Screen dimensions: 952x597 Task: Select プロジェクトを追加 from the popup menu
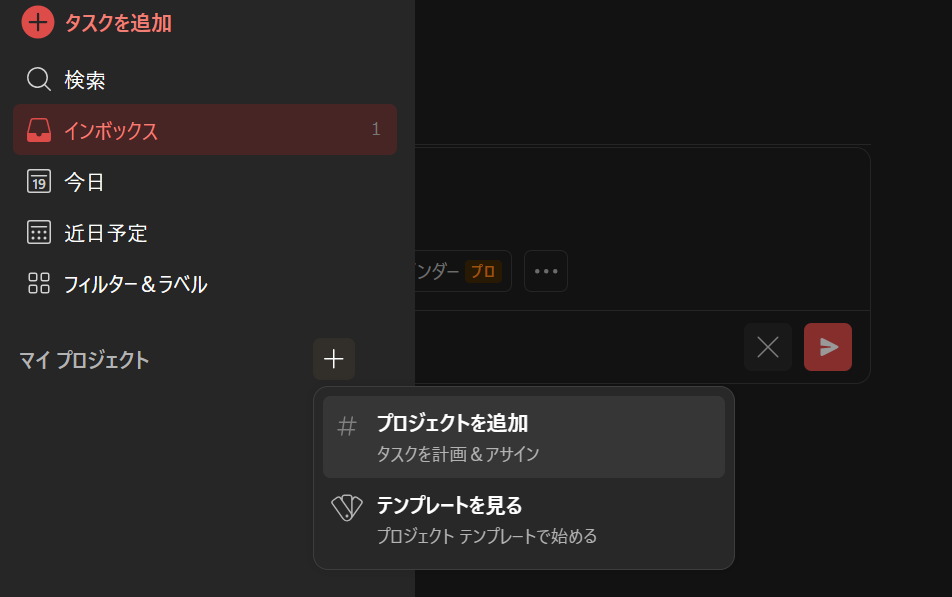coord(524,437)
